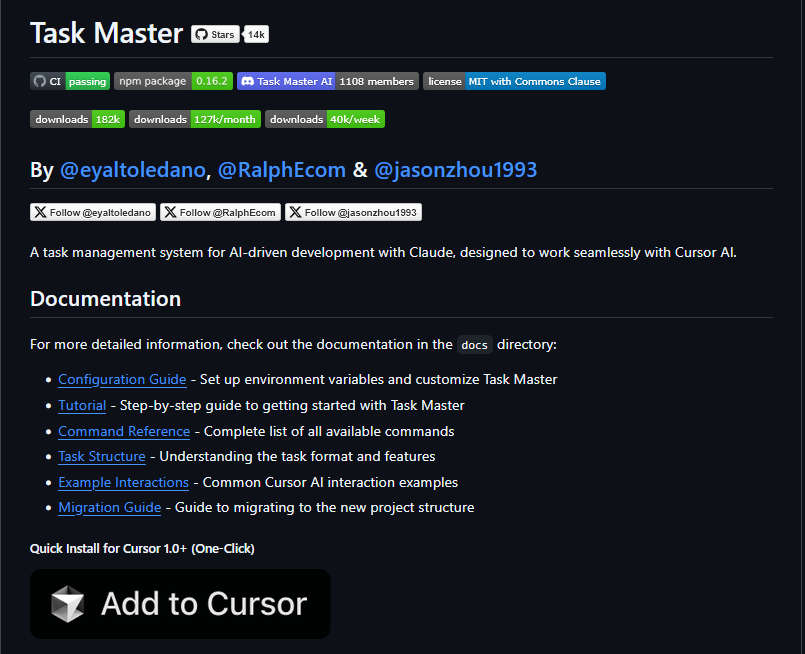This screenshot has height=654, width=805.
Task: Open the Command Reference link
Action: coord(124,431)
